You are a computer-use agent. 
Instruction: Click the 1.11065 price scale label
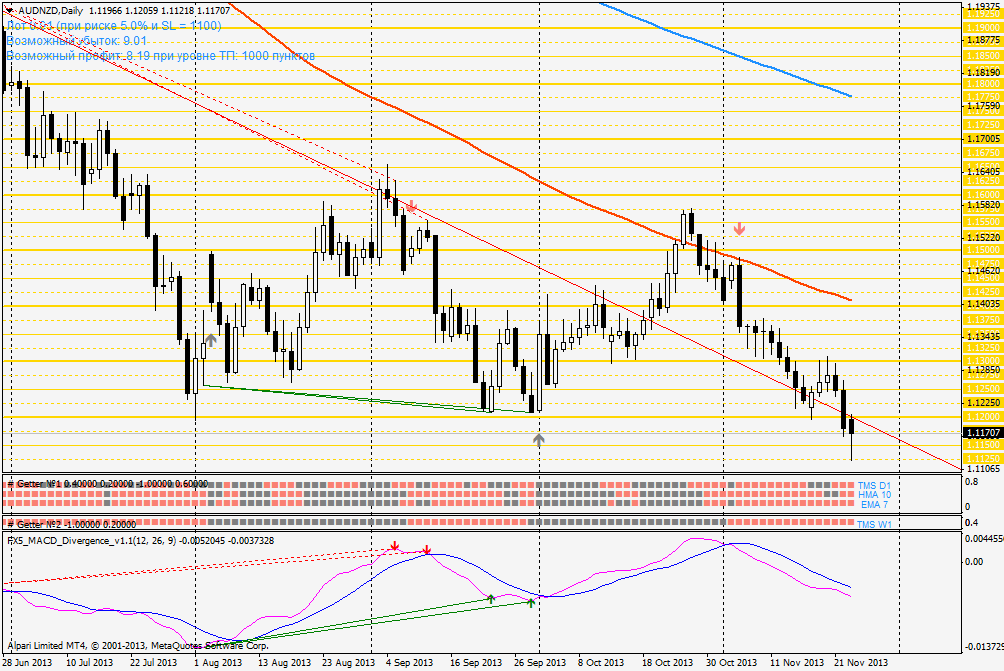tap(983, 469)
